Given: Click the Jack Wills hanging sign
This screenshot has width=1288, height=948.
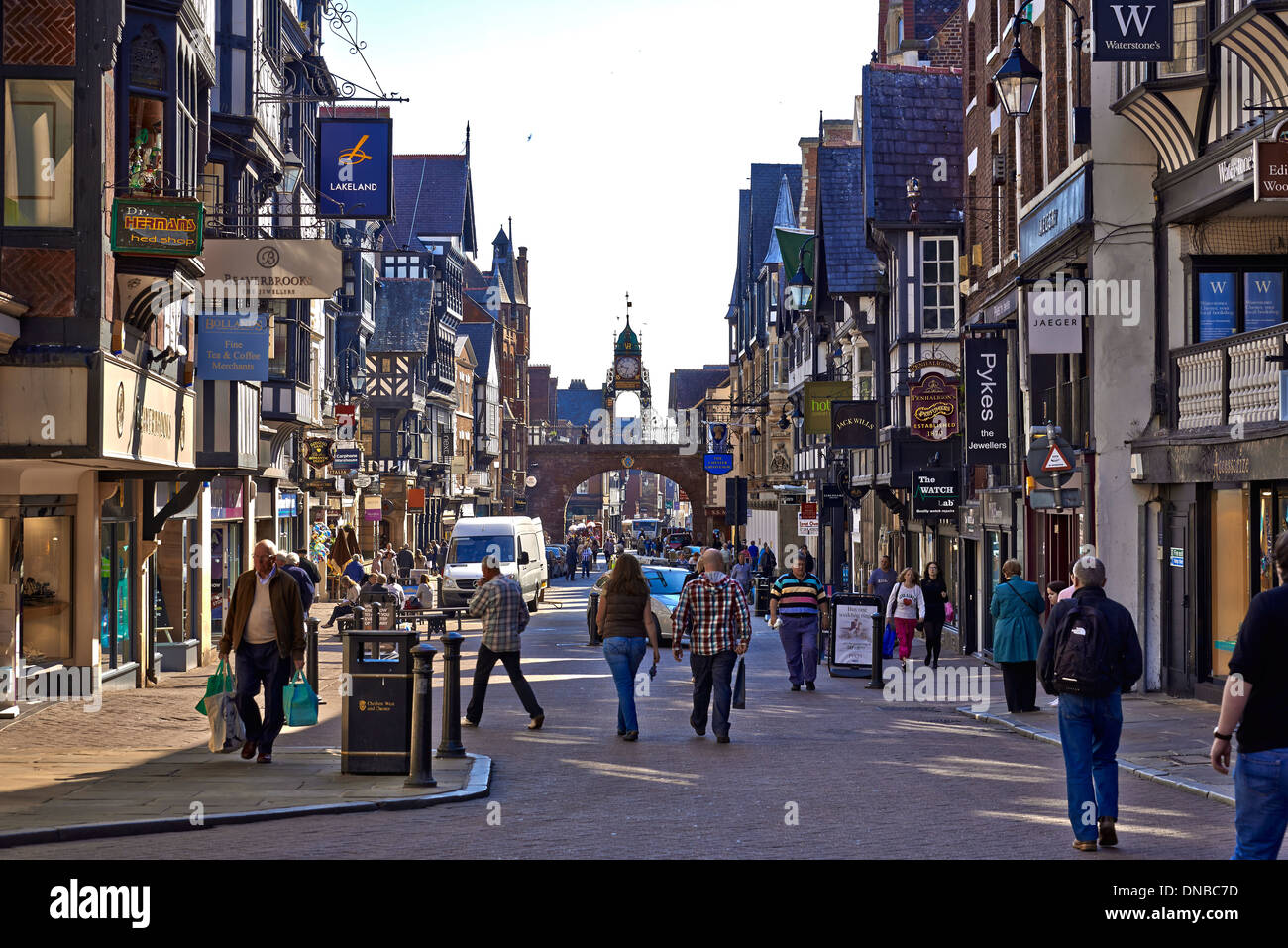Looking at the screenshot, I should click(x=853, y=424).
